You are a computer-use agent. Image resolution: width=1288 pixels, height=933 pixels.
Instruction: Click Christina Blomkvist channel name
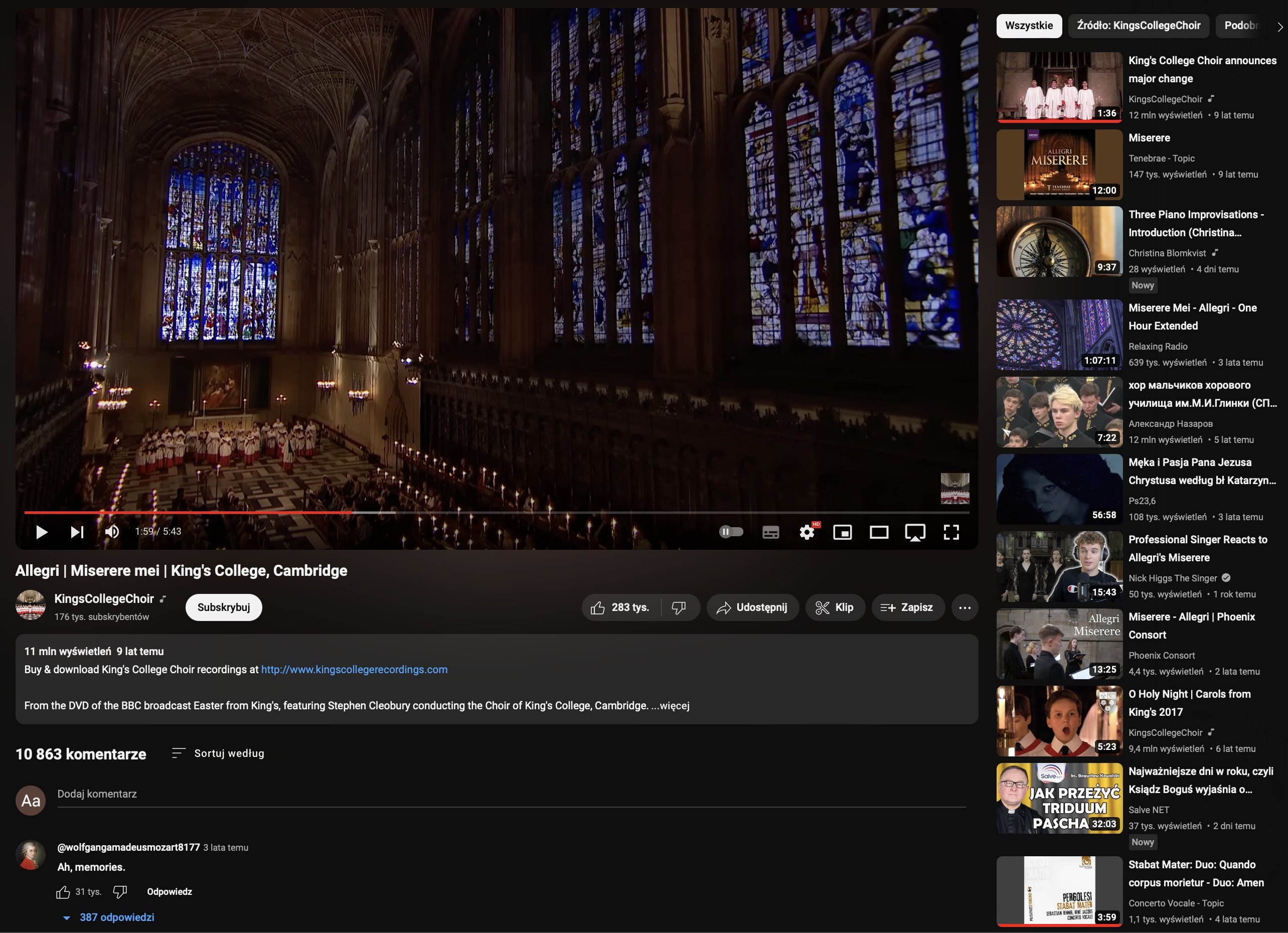pos(1167,253)
